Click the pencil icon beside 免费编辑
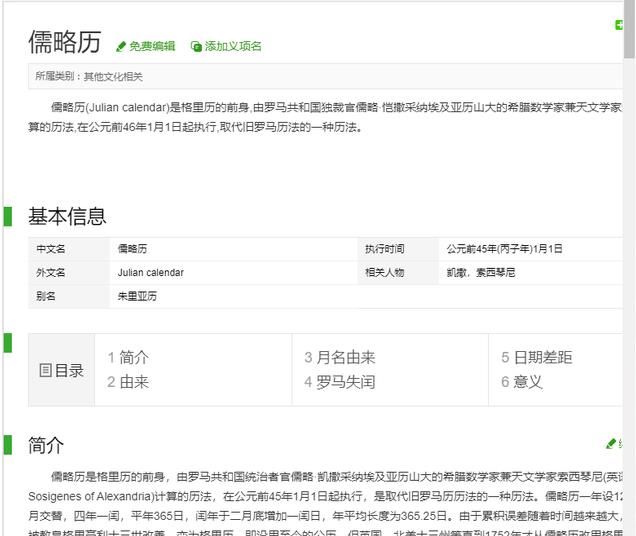This screenshot has height=536, width=636. tap(120, 47)
